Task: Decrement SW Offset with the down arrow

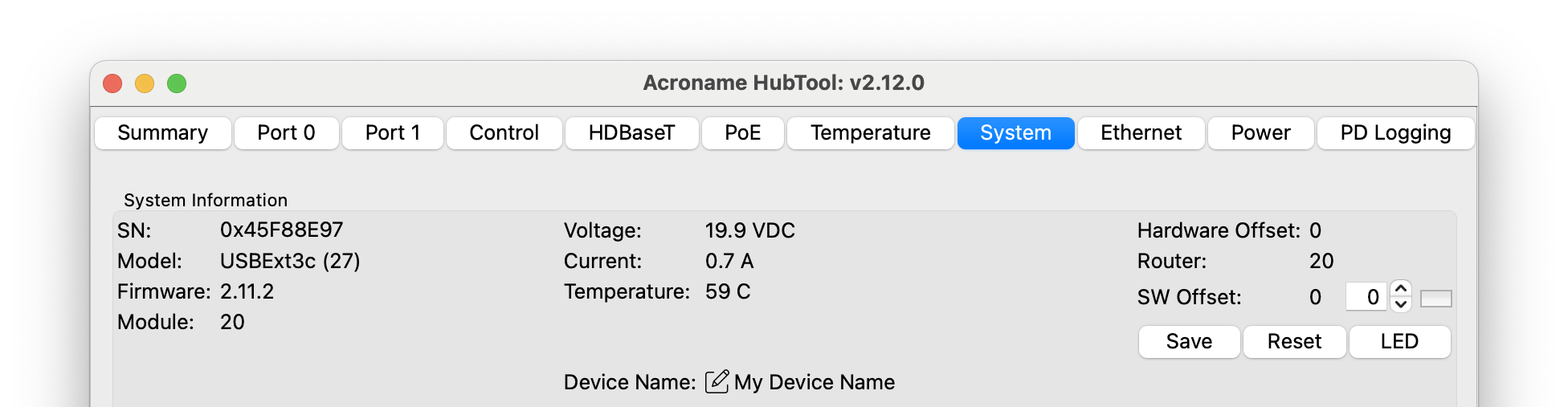Action: point(1401,305)
